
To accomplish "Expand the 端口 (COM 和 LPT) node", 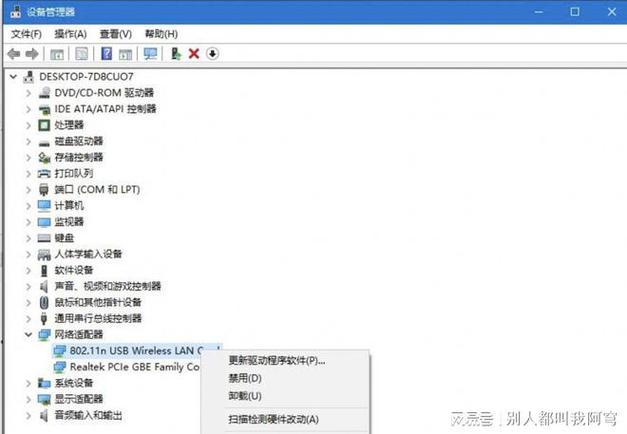I will 28,190.
